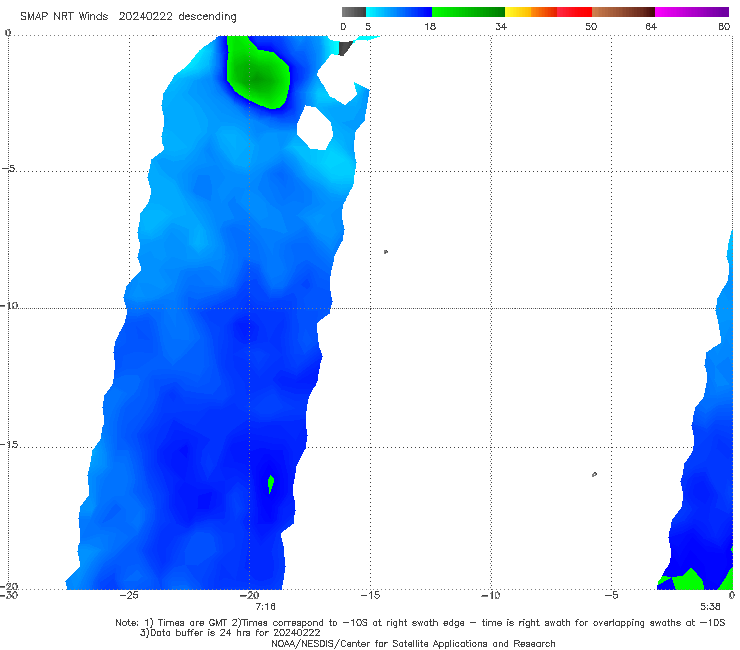The height and width of the screenshot is (650, 740).
Task: Click the dark gray low-wind patch at the top
Action: 345,48
